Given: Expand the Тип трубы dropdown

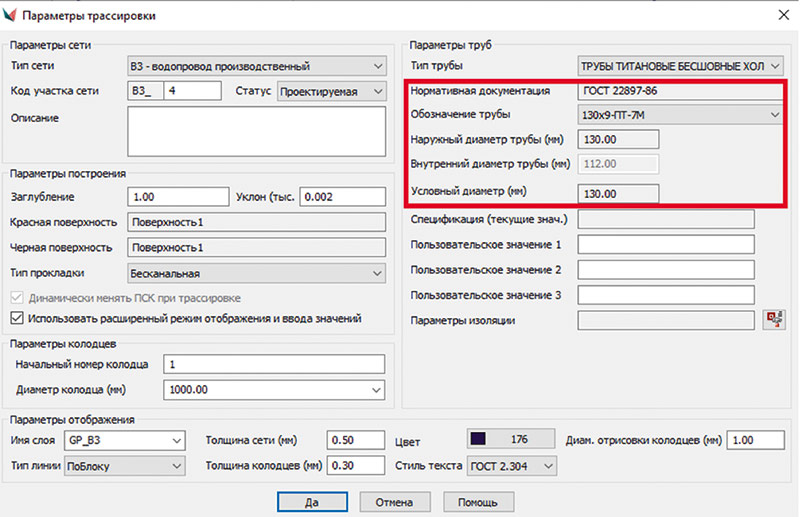Looking at the screenshot, I should (x=680, y=66).
